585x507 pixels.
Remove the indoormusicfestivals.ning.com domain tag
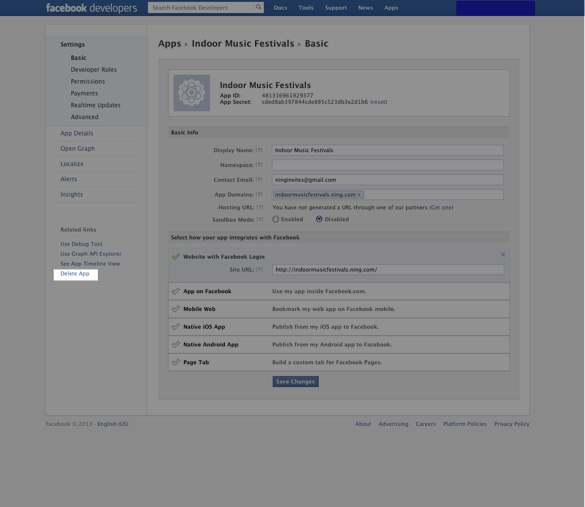pyautogui.click(x=359, y=194)
